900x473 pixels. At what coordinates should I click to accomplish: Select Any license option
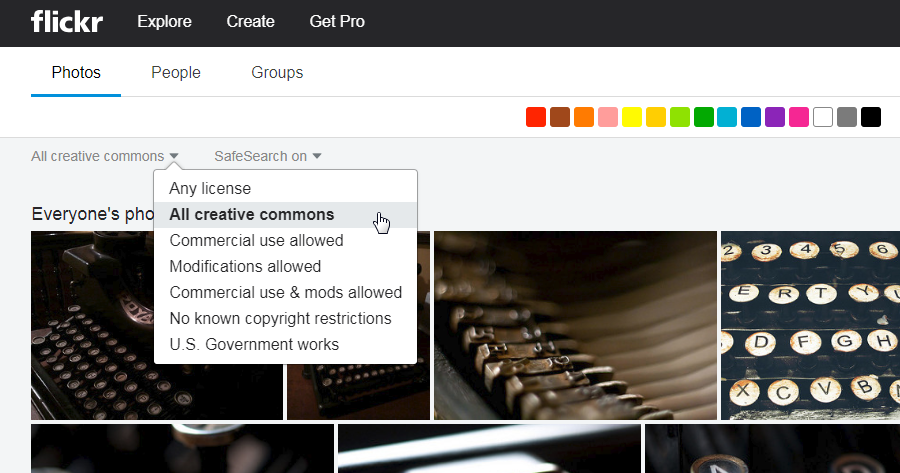pos(210,188)
